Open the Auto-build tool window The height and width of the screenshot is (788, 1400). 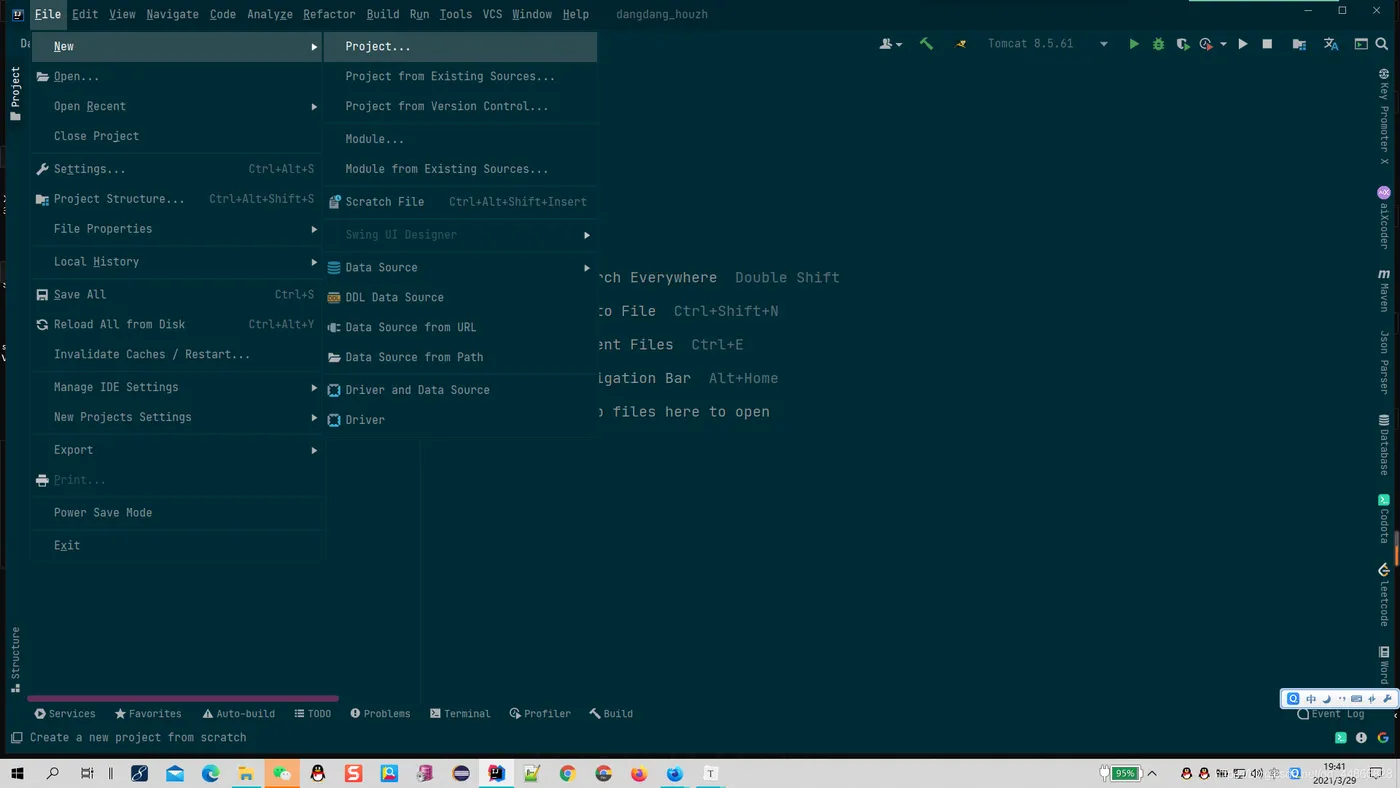point(238,714)
